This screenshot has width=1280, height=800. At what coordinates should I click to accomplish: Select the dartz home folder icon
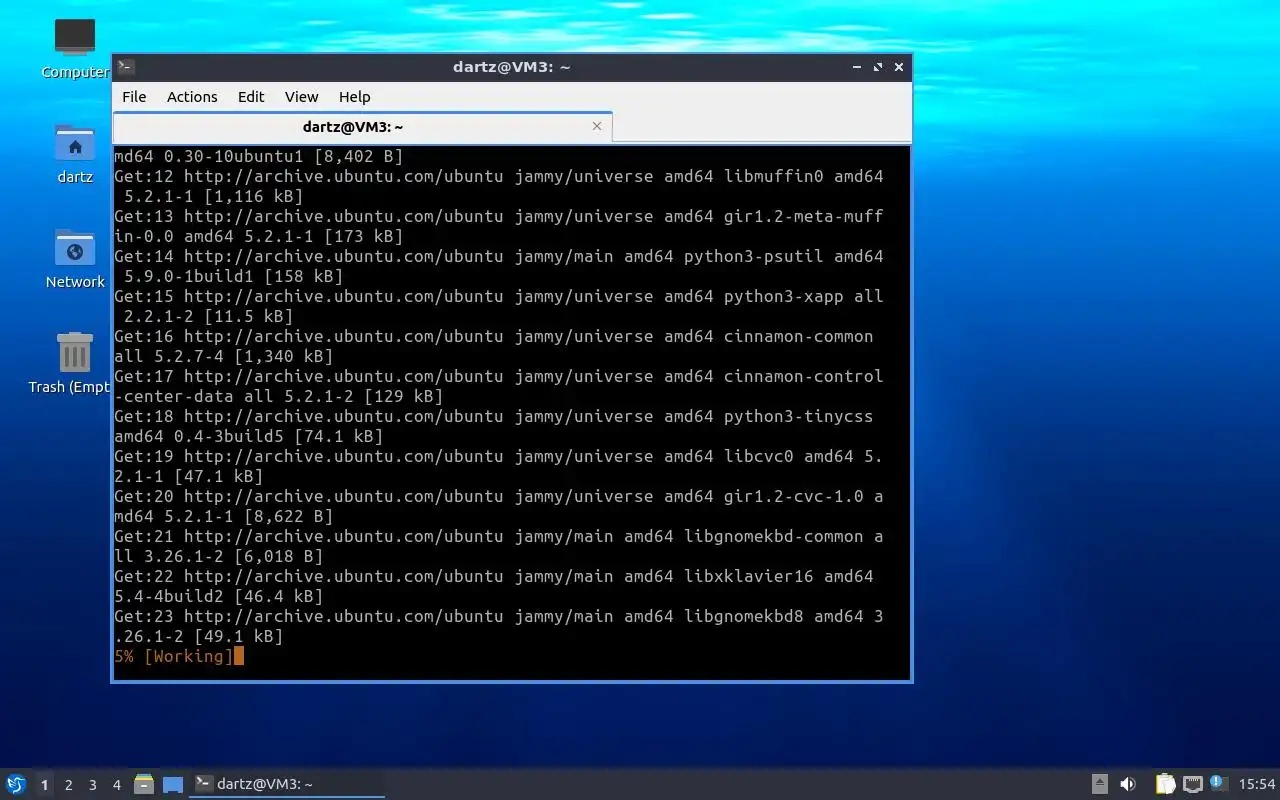pos(75,154)
